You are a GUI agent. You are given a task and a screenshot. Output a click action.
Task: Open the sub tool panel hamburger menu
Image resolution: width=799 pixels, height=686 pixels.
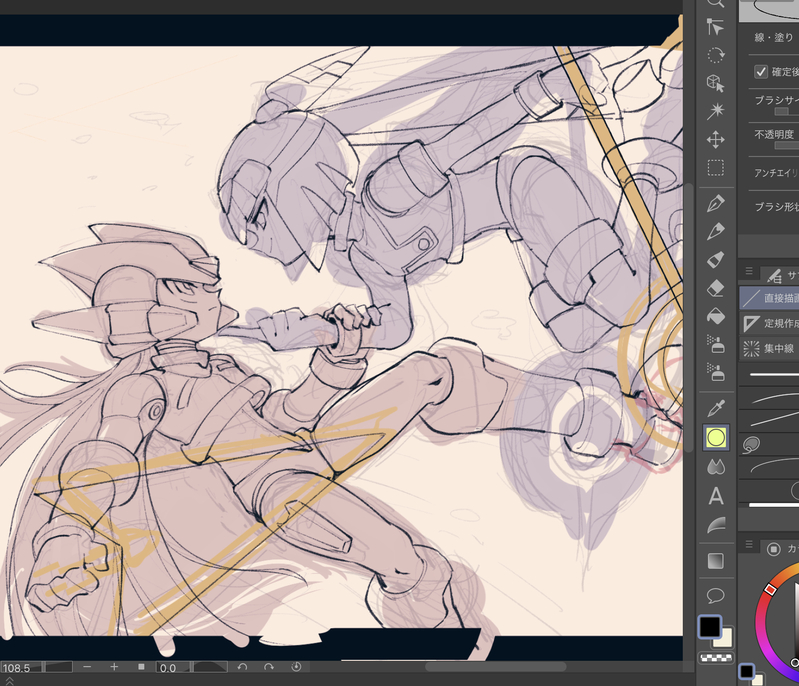[749, 271]
